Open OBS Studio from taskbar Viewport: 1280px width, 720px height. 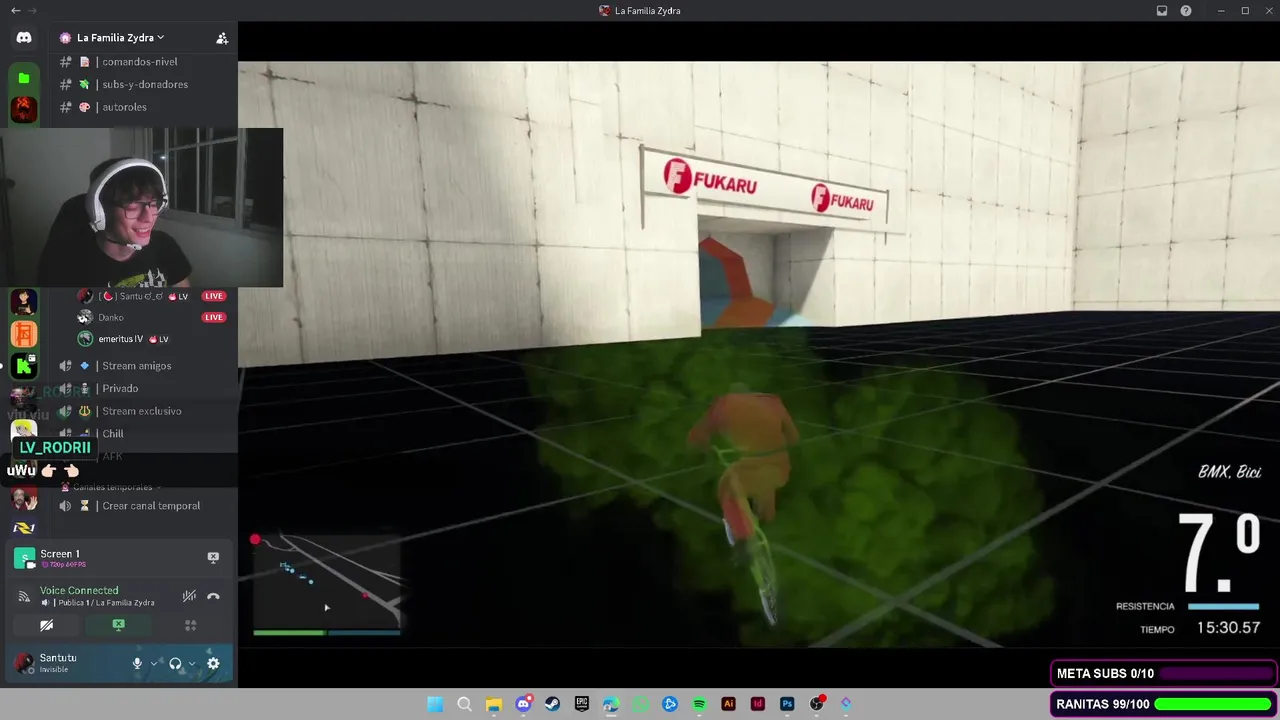[x=816, y=704]
